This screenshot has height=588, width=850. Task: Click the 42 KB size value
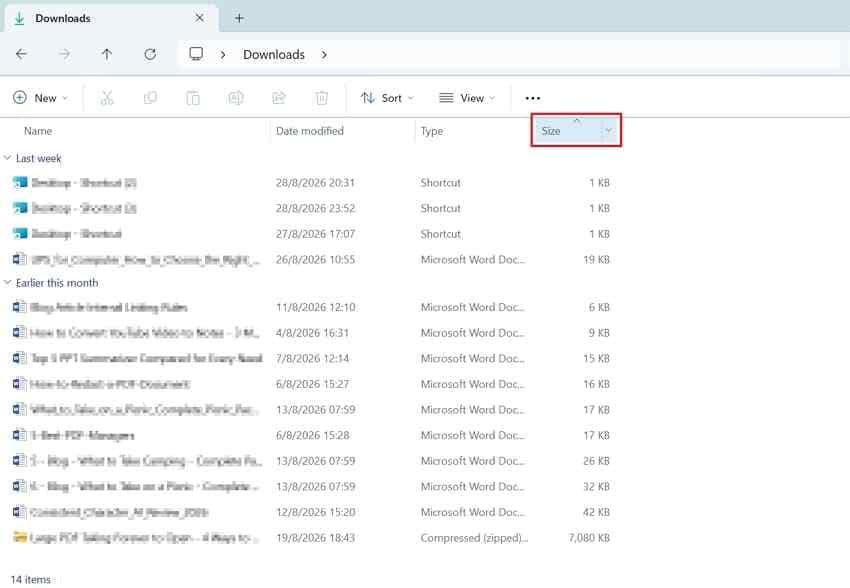596,512
